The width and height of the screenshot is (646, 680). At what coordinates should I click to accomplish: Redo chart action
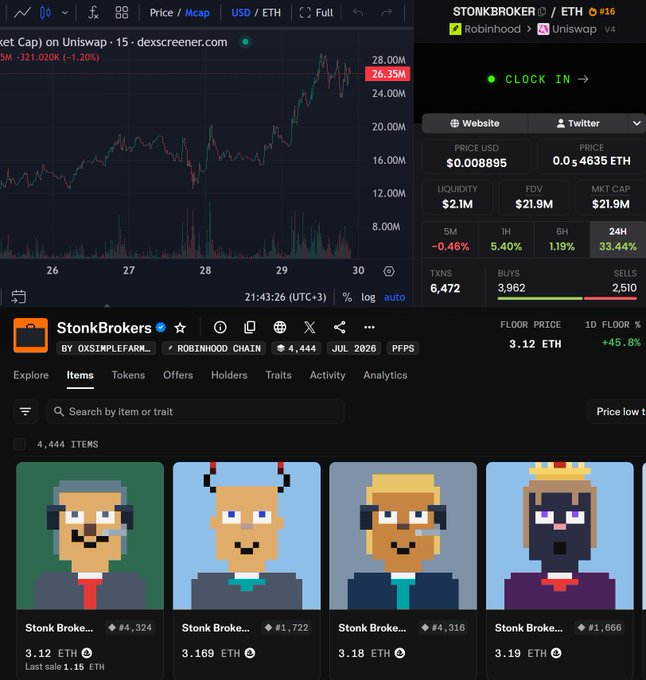pyautogui.click(x=386, y=13)
